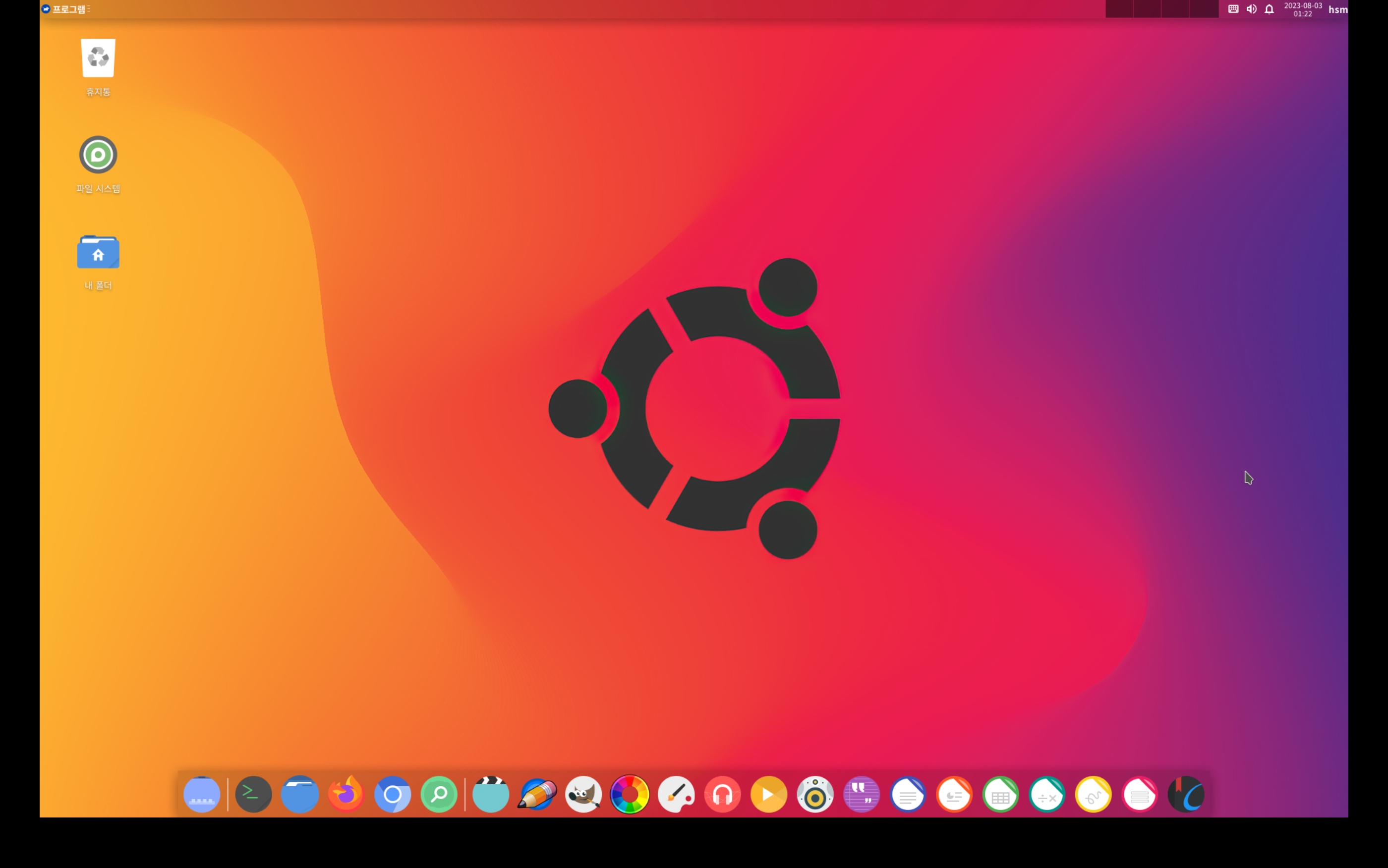Launch the red headphones music app
Viewport: 1388px width, 868px height.
(x=722, y=795)
